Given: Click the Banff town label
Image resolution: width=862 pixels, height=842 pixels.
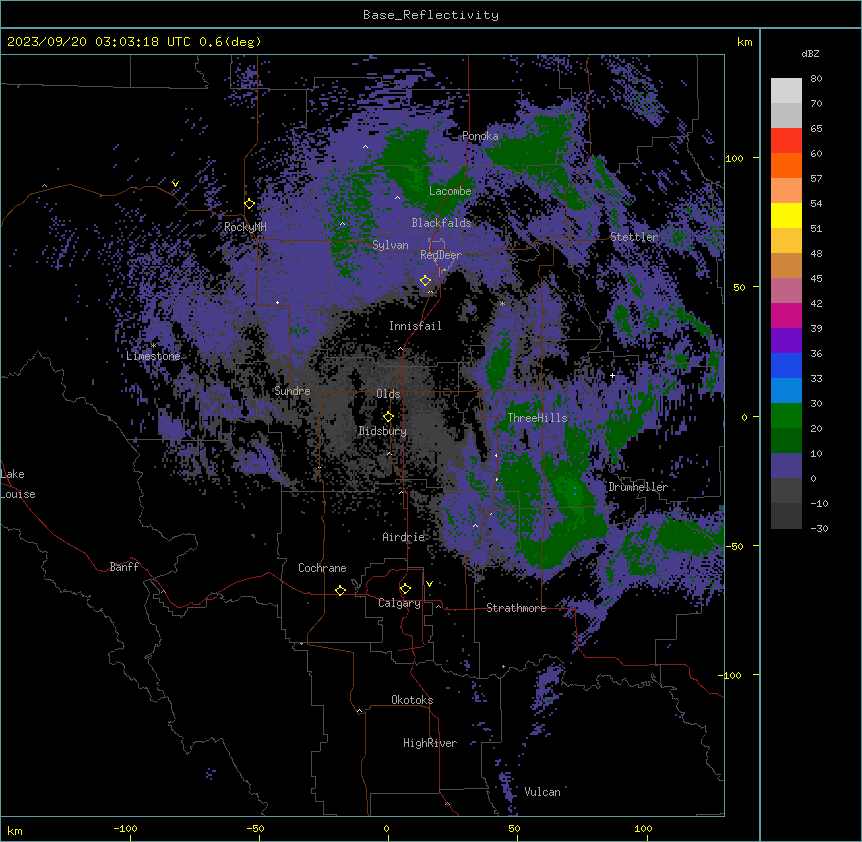Looking at the screenshot, I should coord(124,567).
